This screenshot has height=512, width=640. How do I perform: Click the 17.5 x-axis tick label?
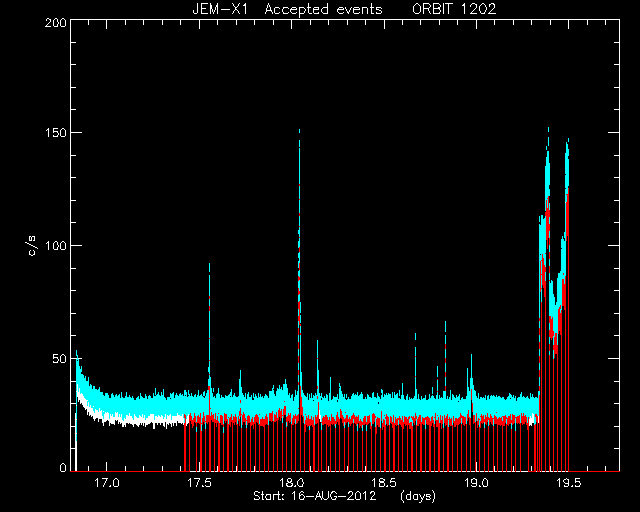pyautogui.click(x=199, y=483)
